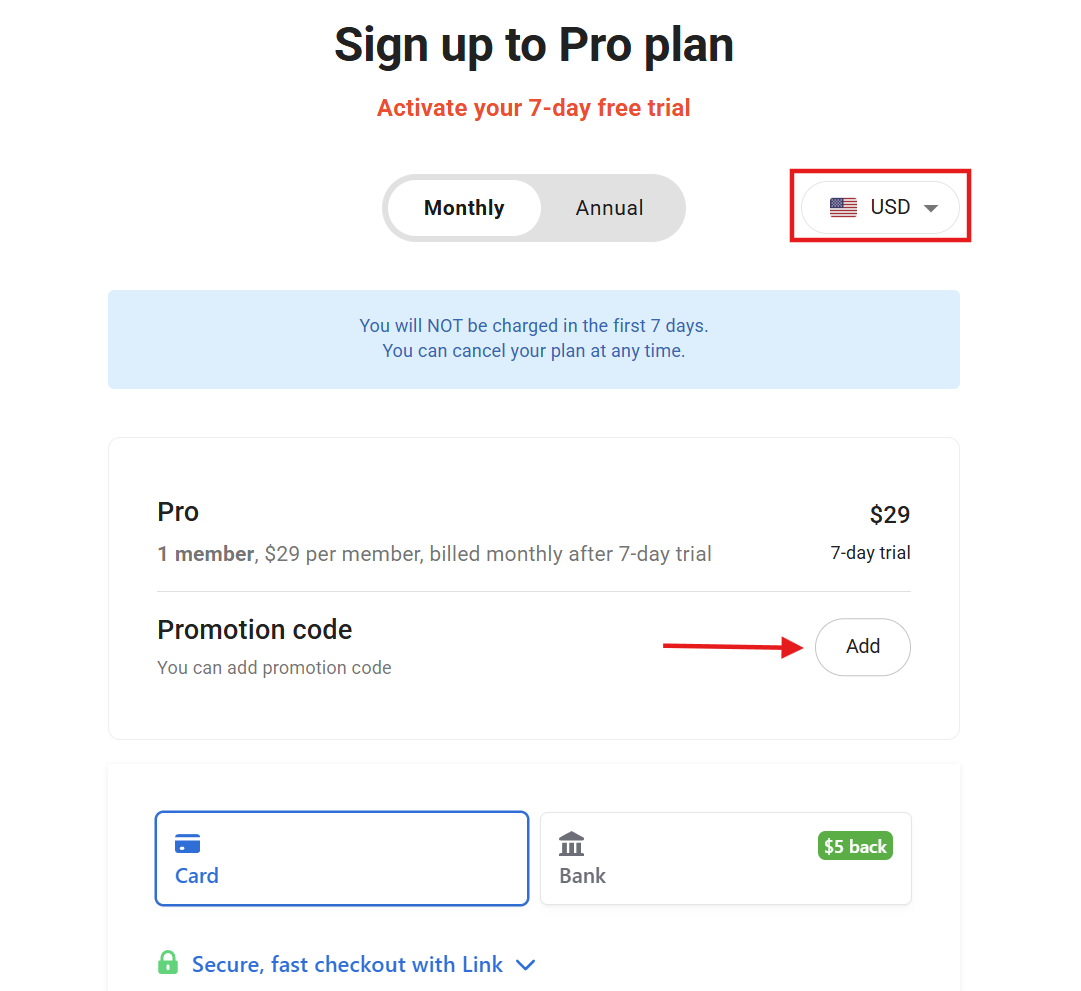
Task: Click the "Sign up to Pro plan" heading
Action: tap(533, 45)
